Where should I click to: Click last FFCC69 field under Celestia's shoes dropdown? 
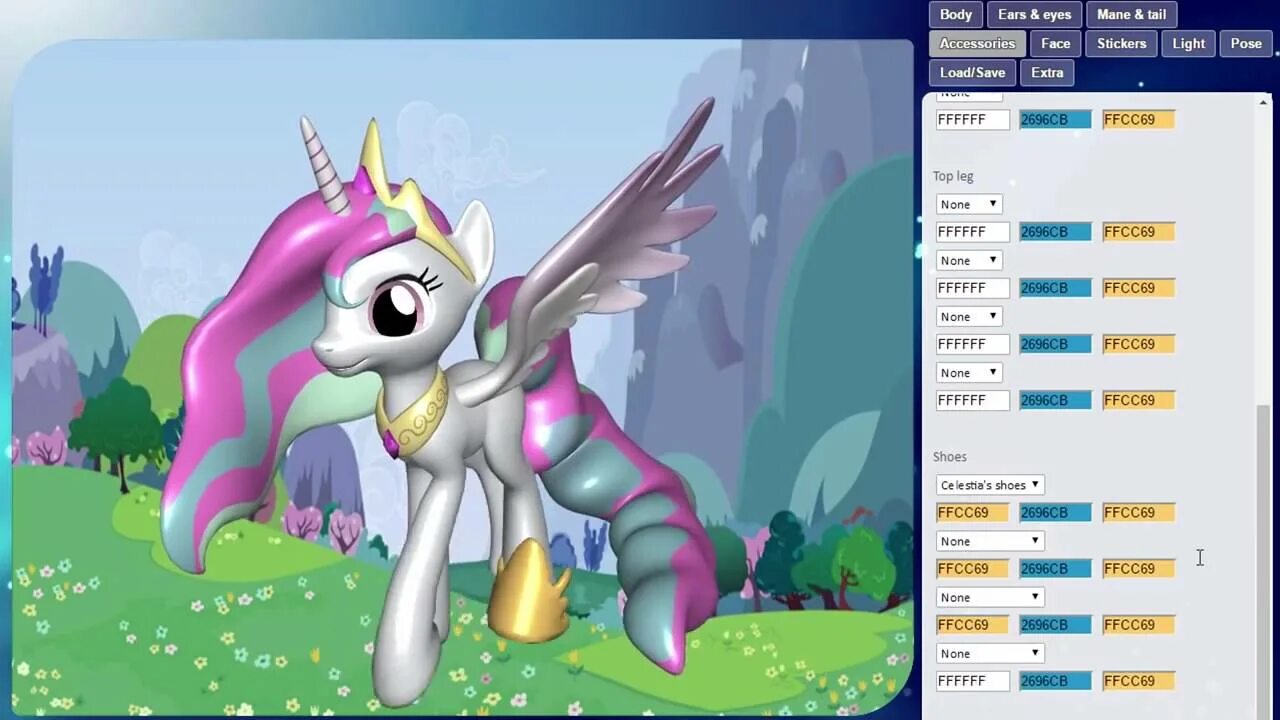(x=1138, y=512)
